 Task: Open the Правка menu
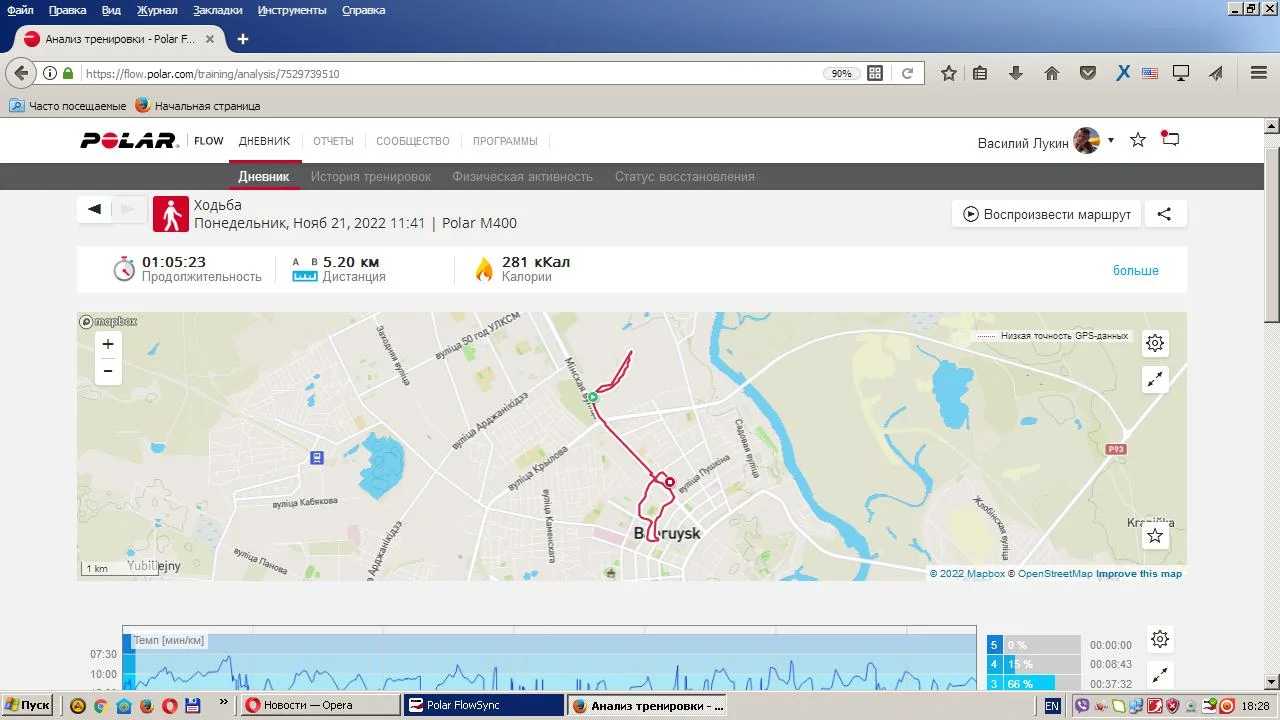[67, 10]
